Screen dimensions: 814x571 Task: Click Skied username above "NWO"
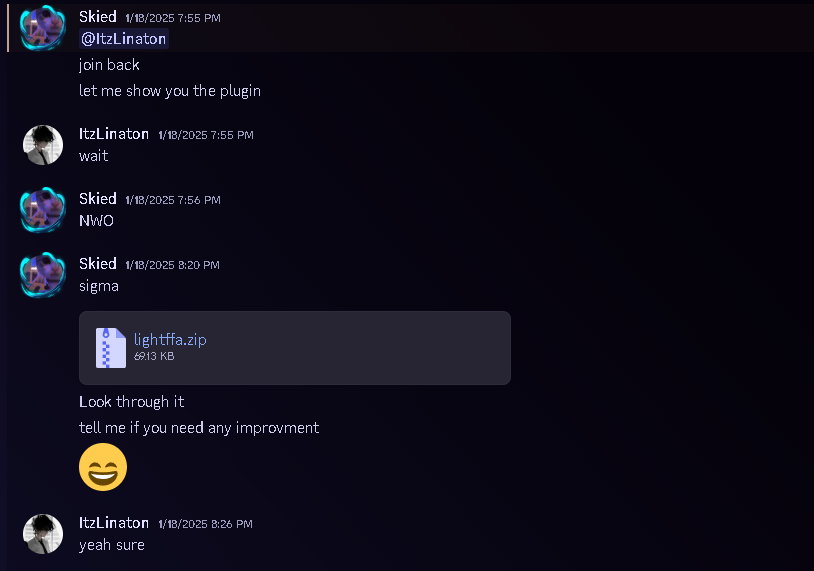(x=98, y=199)
